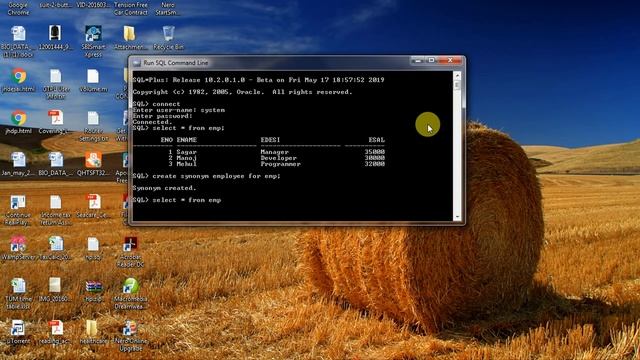Click the 'Developer' designation value

click(279, 158)
